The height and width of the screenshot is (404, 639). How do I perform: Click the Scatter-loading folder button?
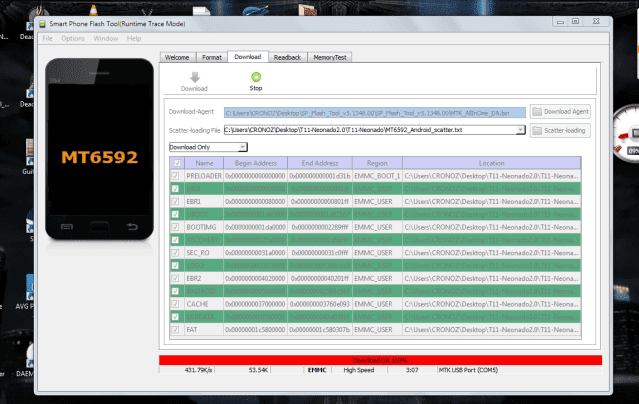(560, 130)
